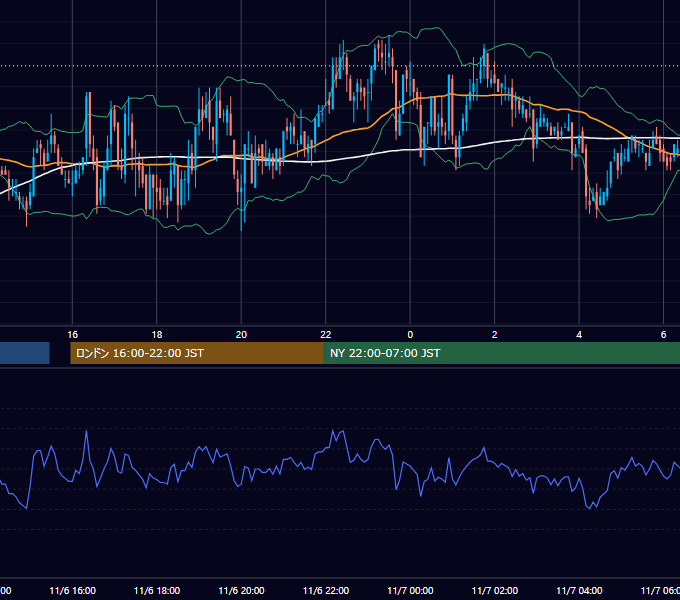Click the hour label 18 on the chart axis
Viewport: 680px width, 600px height.
157,335
